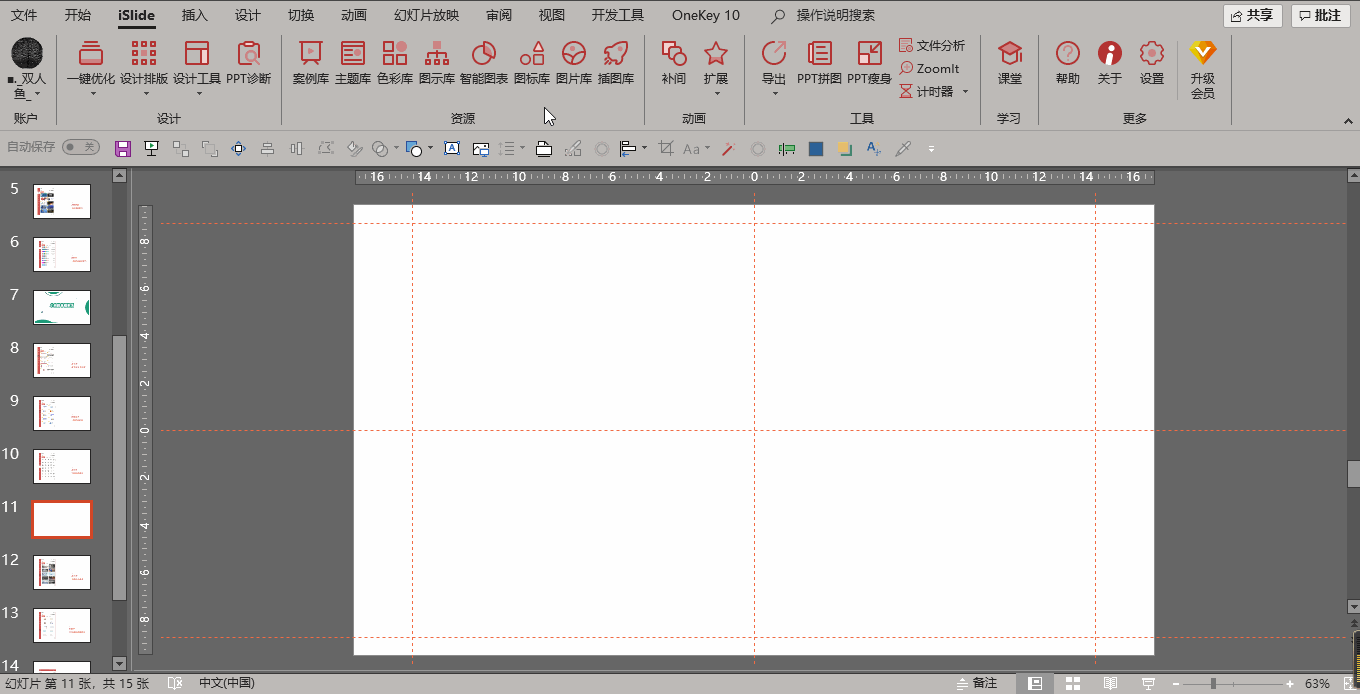Expand the 导出 export dropdown
Screen dimensions: 1360x694
pyautogui.click(x=774, y=94)
